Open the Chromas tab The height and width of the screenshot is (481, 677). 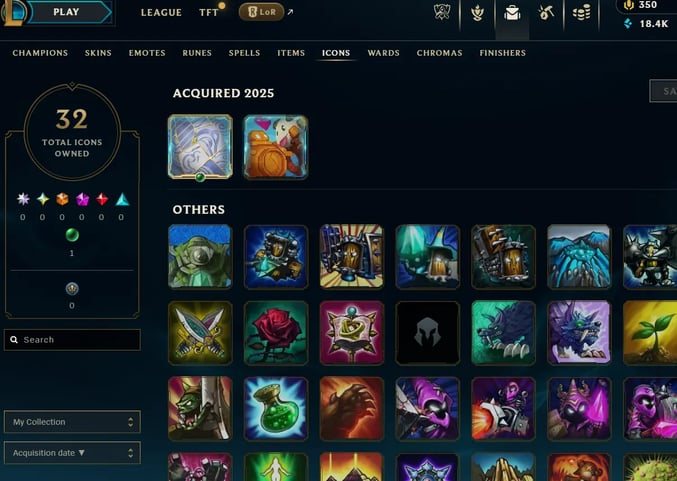[440, 53]
